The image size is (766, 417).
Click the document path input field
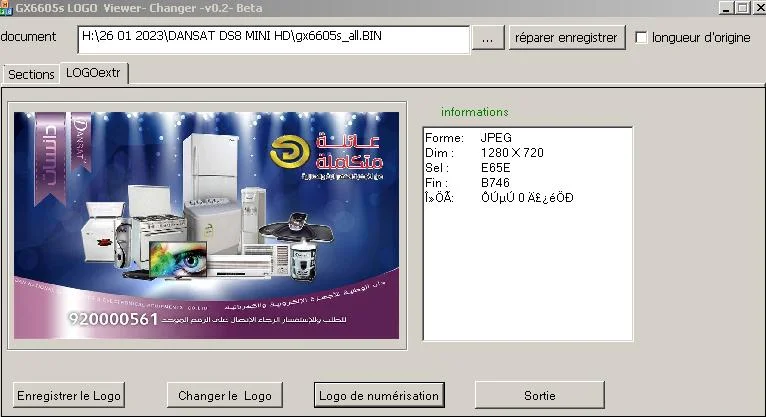point(274,40)
